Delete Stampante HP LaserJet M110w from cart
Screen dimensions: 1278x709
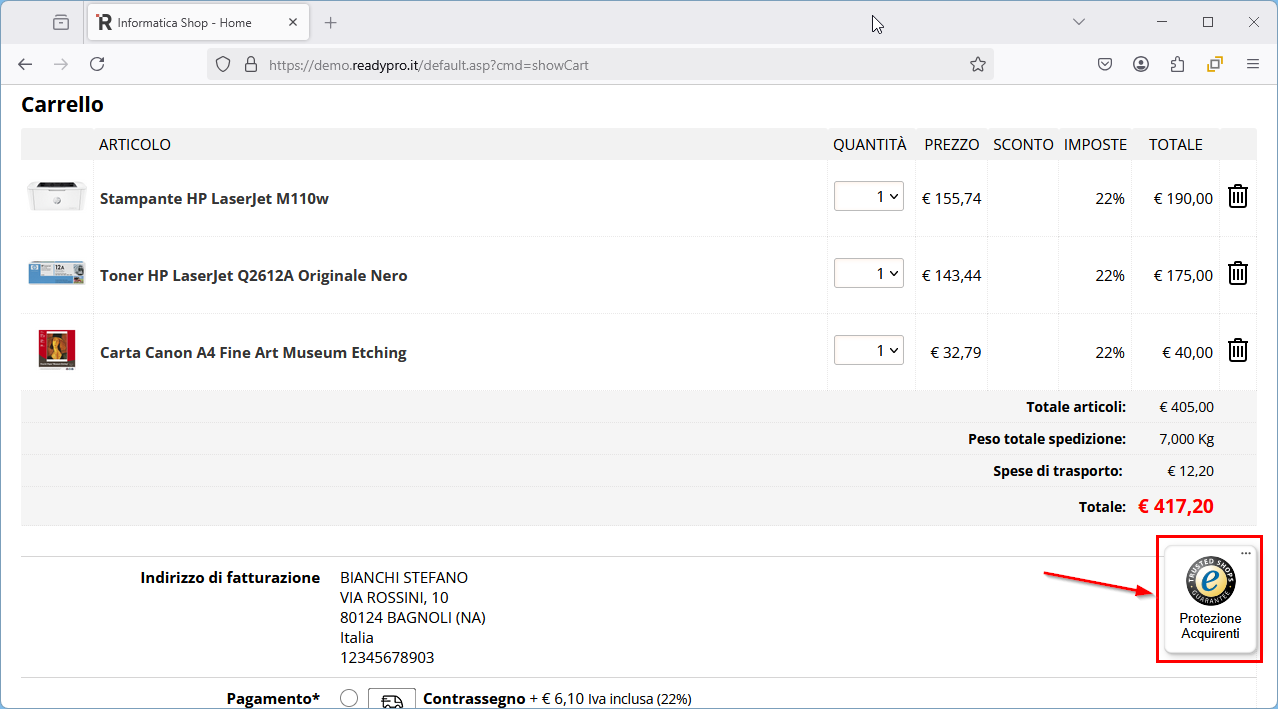click(x=1238, y=196)
